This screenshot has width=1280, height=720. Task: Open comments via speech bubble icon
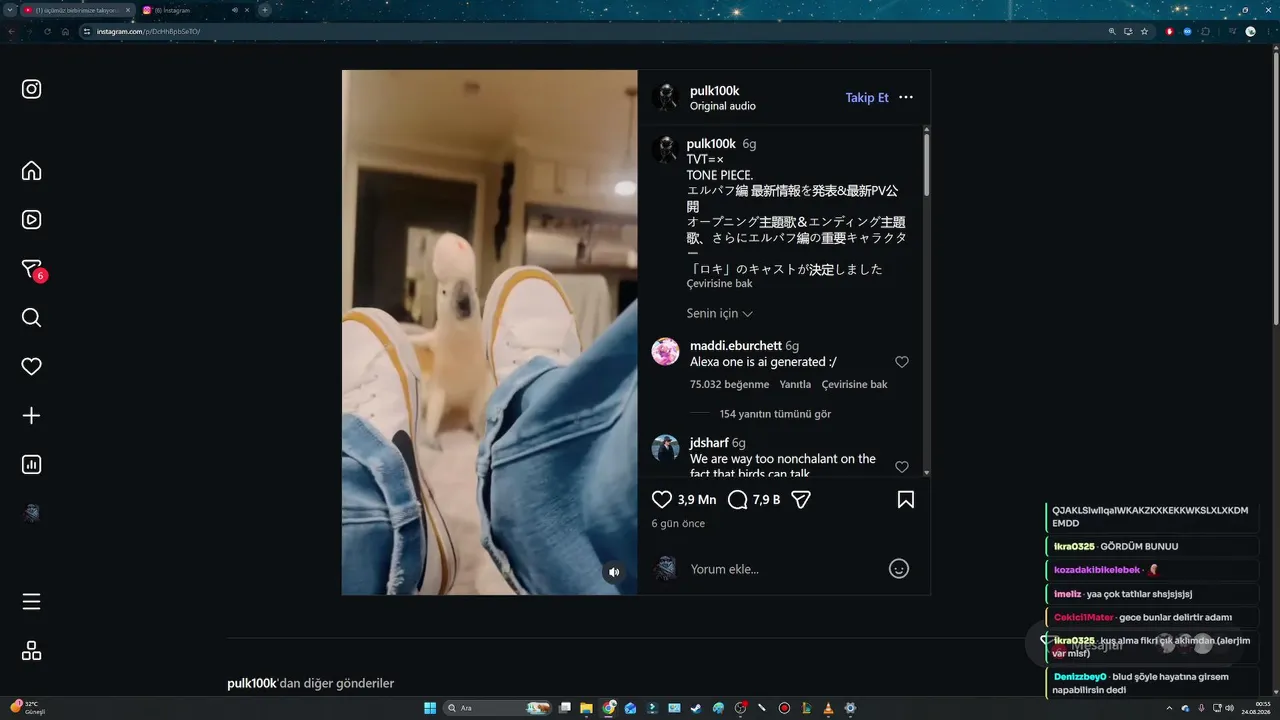738,499
